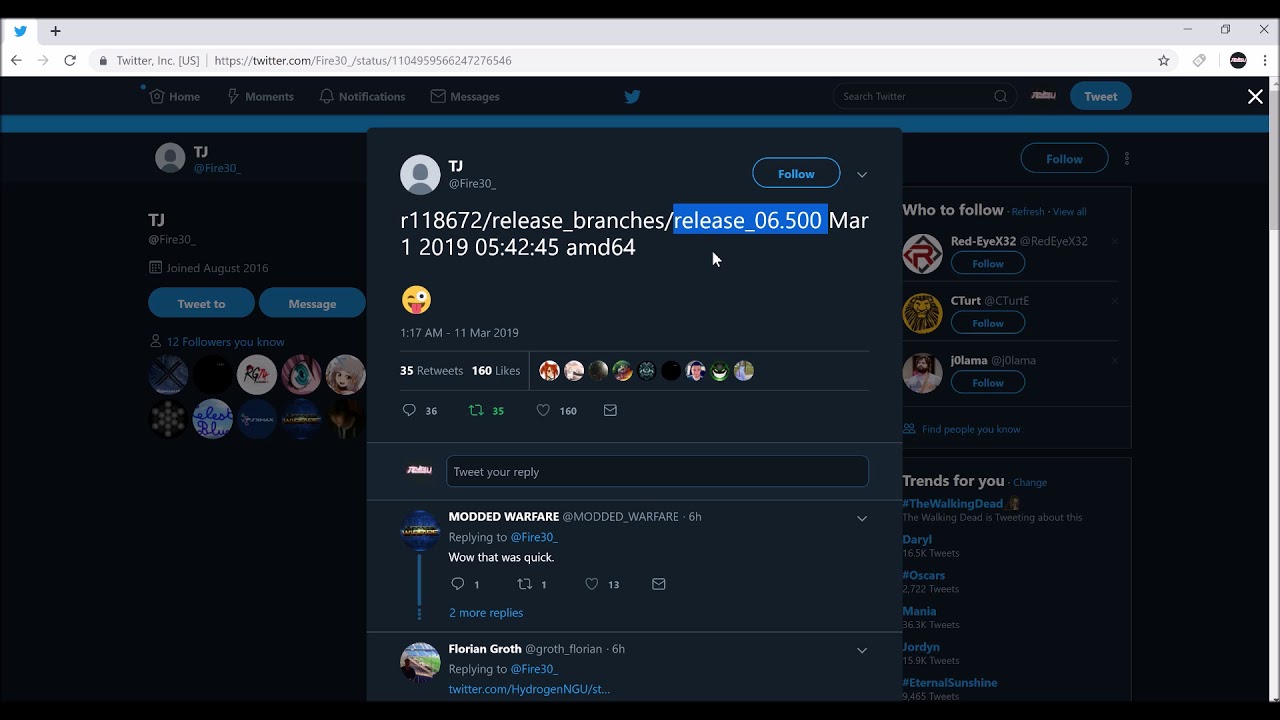
Task: Click the envelope icon under TJ's tweet
Action: pos(610,410)
